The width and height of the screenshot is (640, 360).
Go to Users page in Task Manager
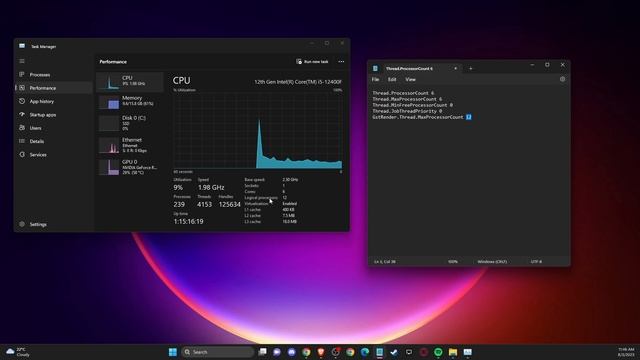(54, 128)
